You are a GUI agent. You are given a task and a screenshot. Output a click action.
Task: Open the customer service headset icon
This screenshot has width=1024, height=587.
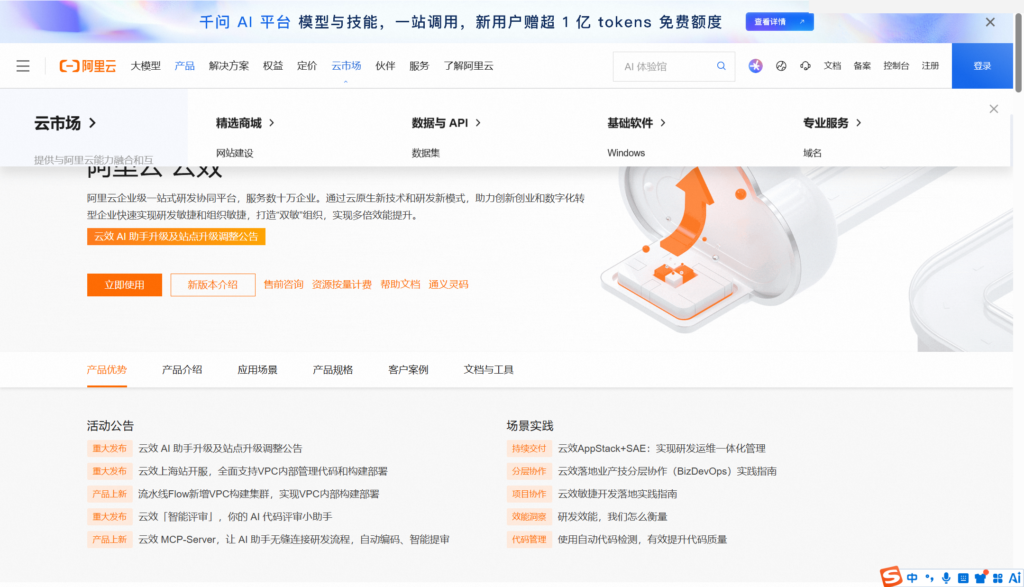pyautogui.click(x=805, y=66)
